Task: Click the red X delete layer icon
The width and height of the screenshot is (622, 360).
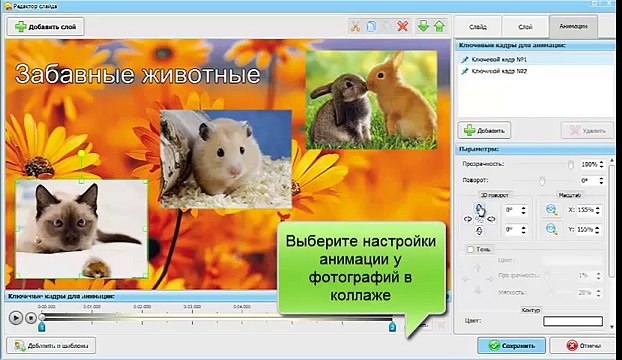Action: (x=403, y=27)
